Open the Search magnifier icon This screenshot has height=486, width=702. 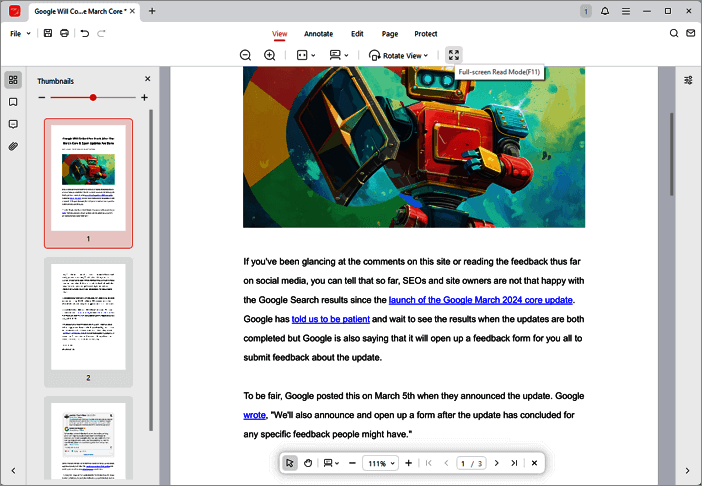click(674, 33)
